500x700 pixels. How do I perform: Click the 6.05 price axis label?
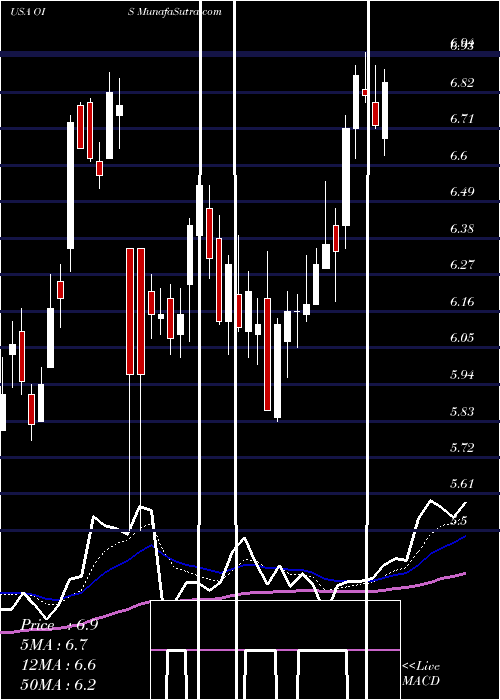462,338
